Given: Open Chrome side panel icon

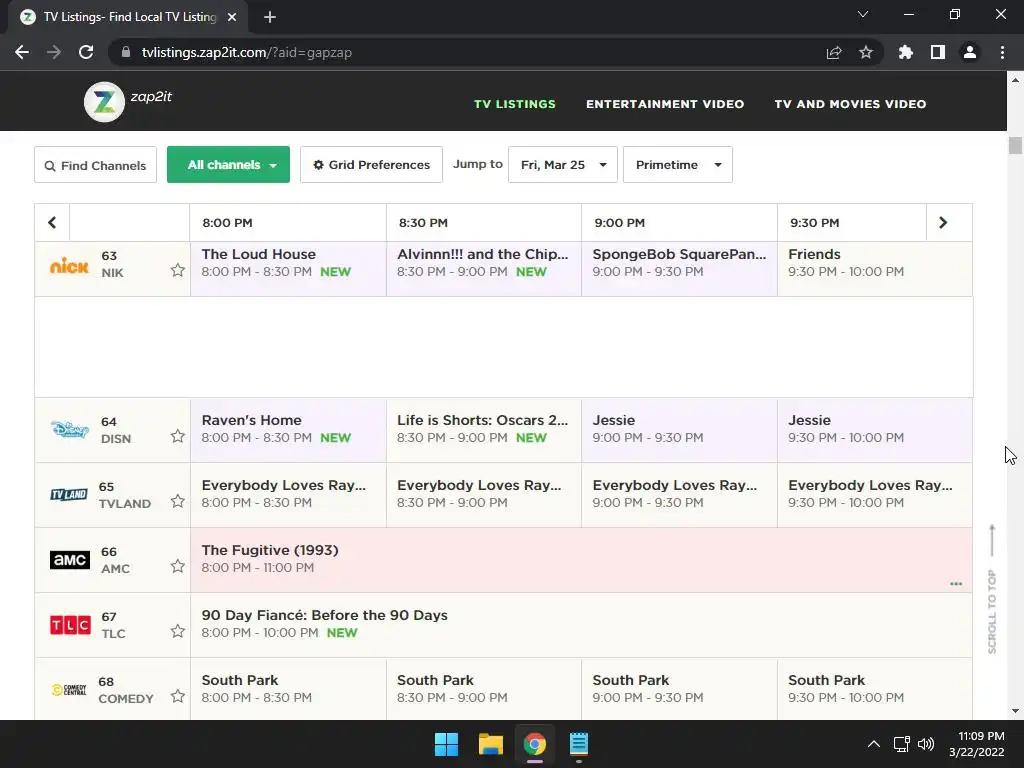Looking at the screenshot, I should (938, 52).
